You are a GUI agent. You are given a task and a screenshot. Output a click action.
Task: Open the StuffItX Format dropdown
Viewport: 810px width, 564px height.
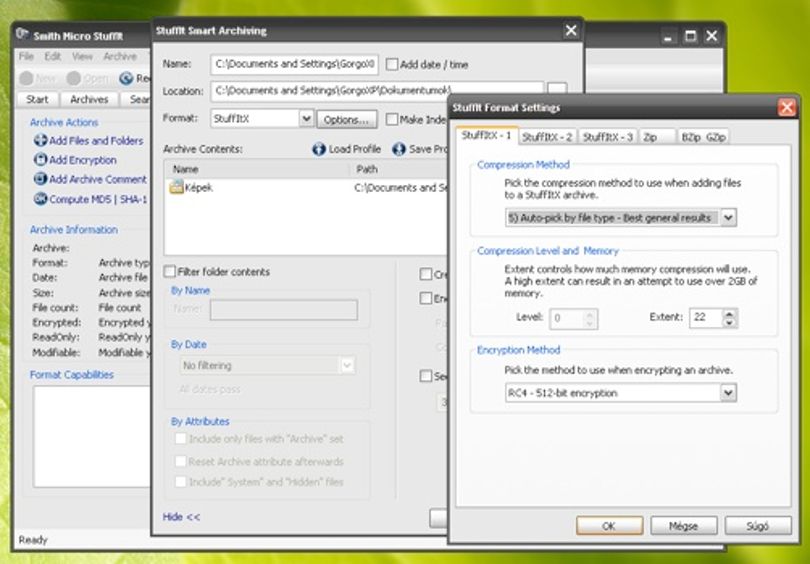306,119
